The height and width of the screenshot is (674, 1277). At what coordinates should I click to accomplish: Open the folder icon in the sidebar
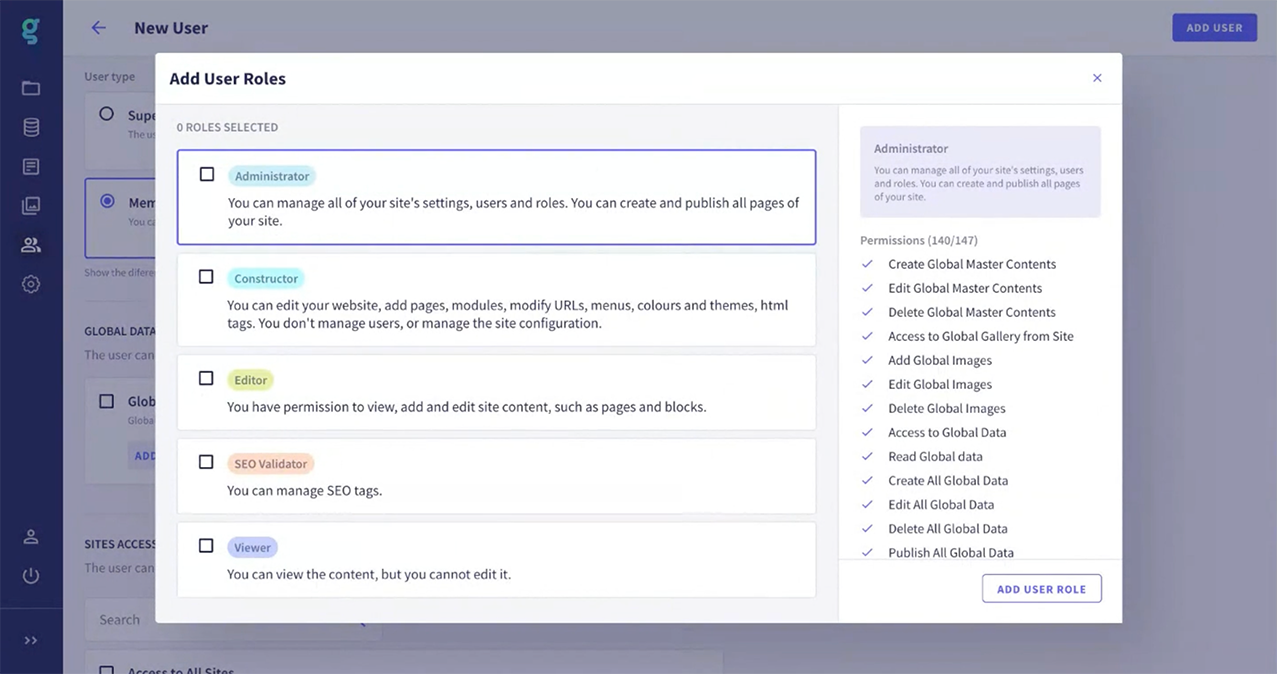click(31, 88)
